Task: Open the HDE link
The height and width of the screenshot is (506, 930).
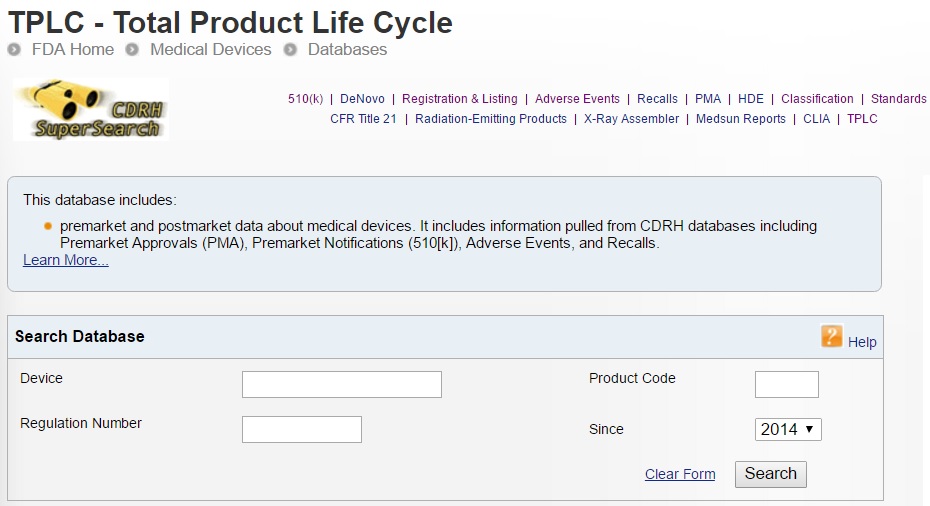Action: coord(750,99)
